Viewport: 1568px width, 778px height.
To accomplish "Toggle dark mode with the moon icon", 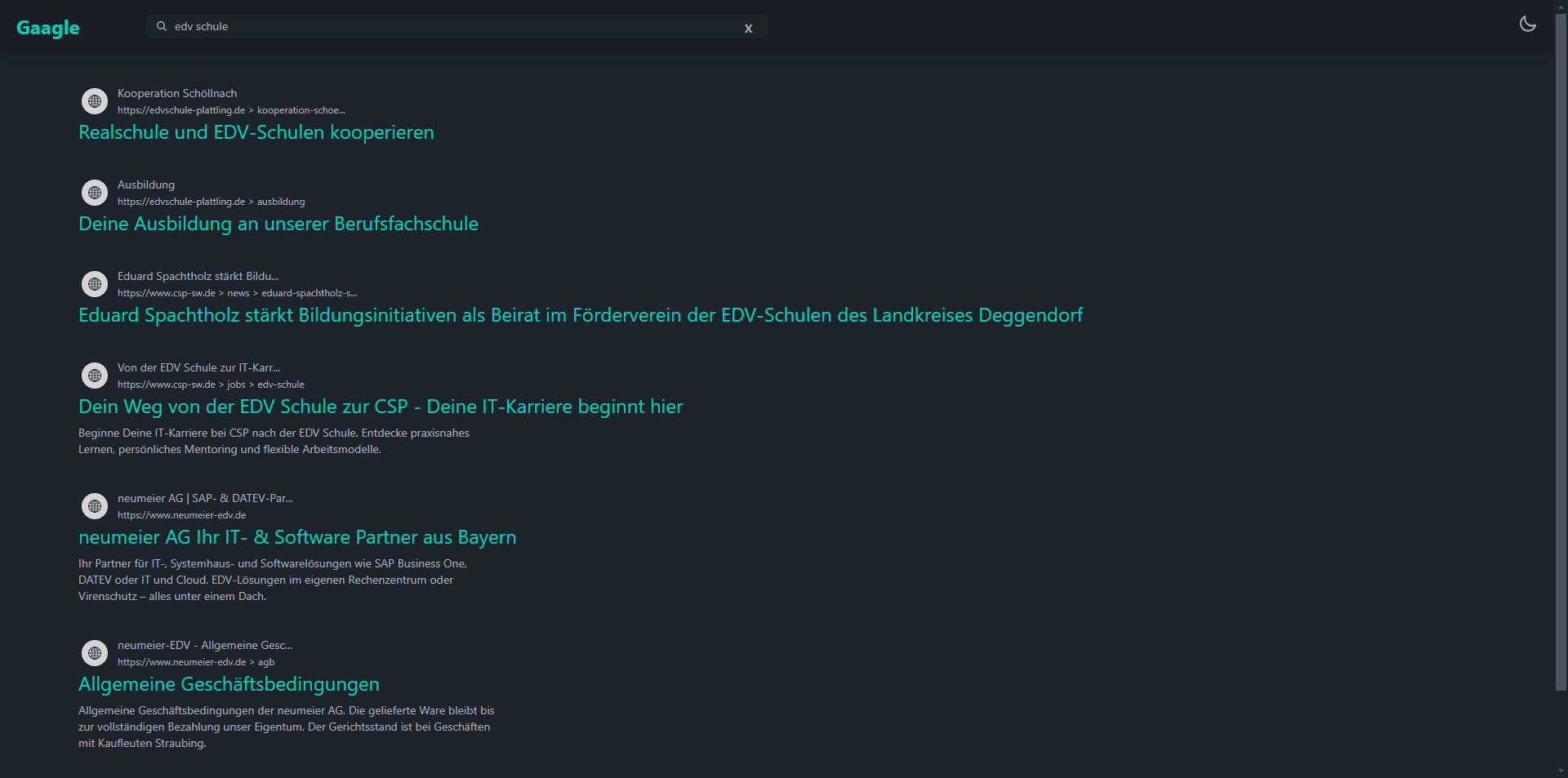I will pyautogui.click(x=1527, y=24).
